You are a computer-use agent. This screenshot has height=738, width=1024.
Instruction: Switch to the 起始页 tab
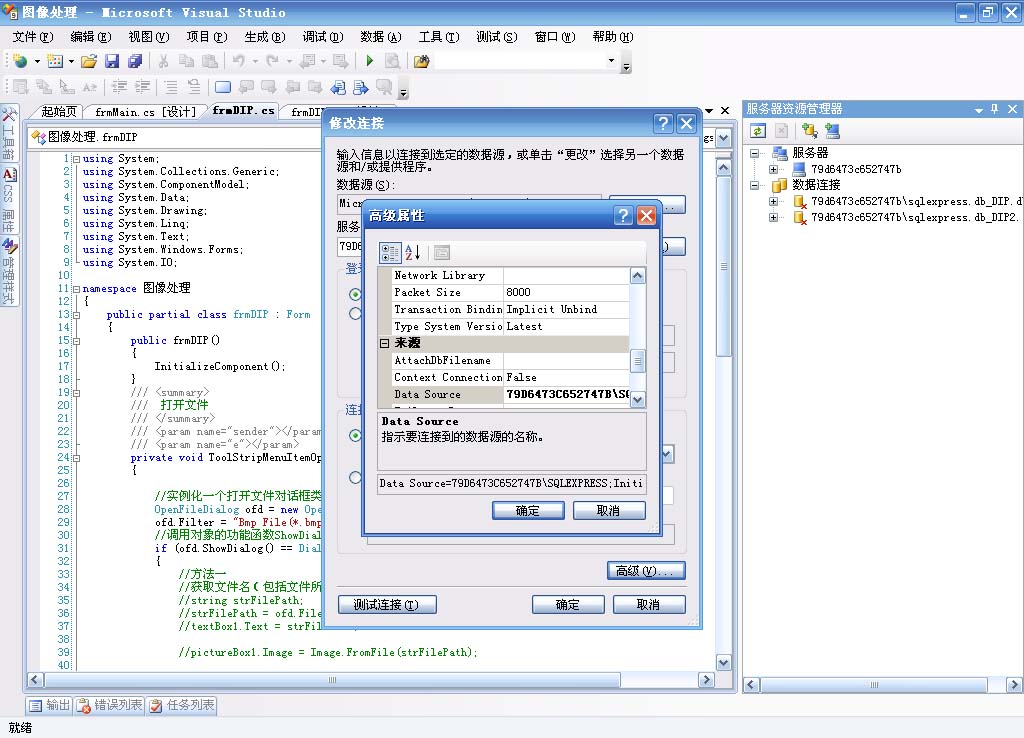pos(59,112)
